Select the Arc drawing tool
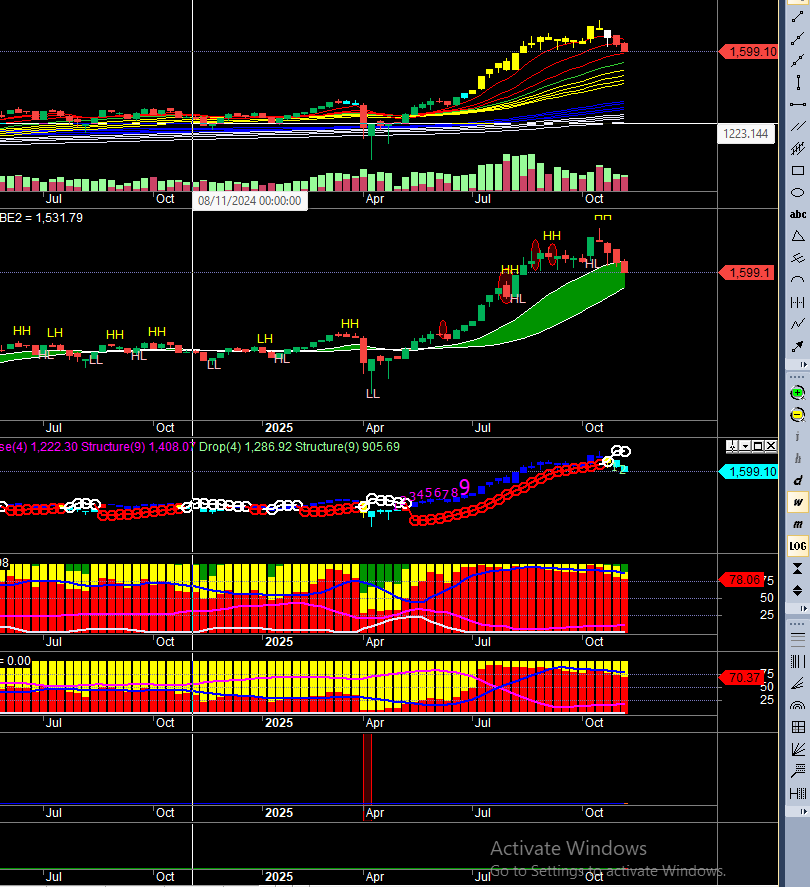Image resolution: width=810 pixels, height=887 pixels. point(798,280)
